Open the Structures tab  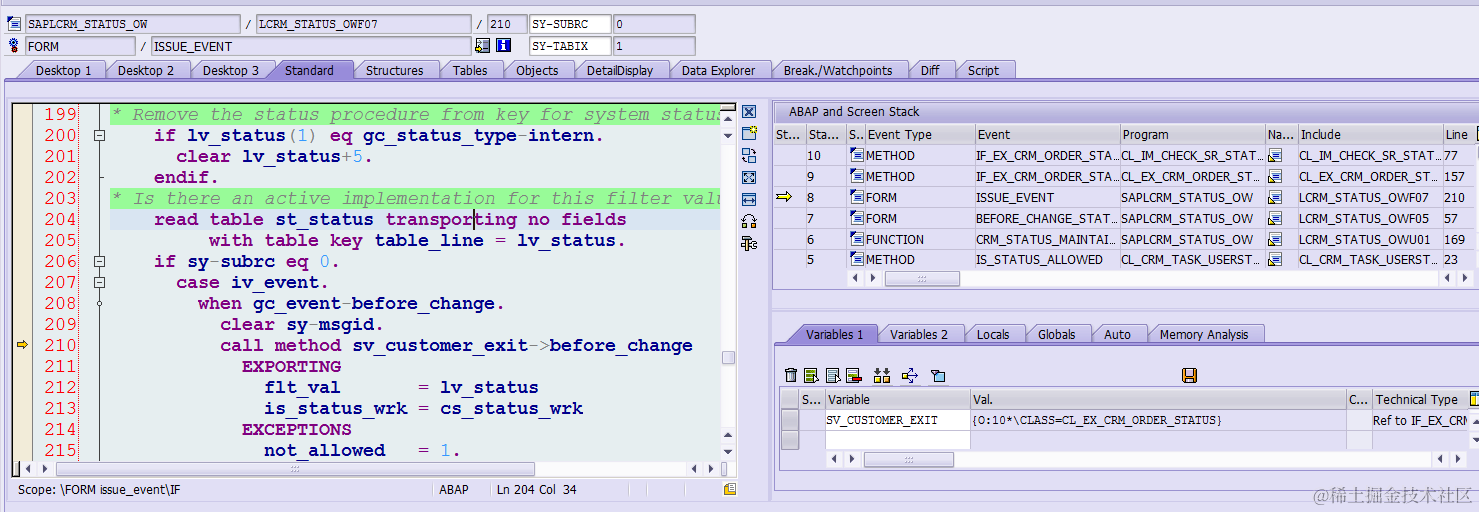(394, 70)
